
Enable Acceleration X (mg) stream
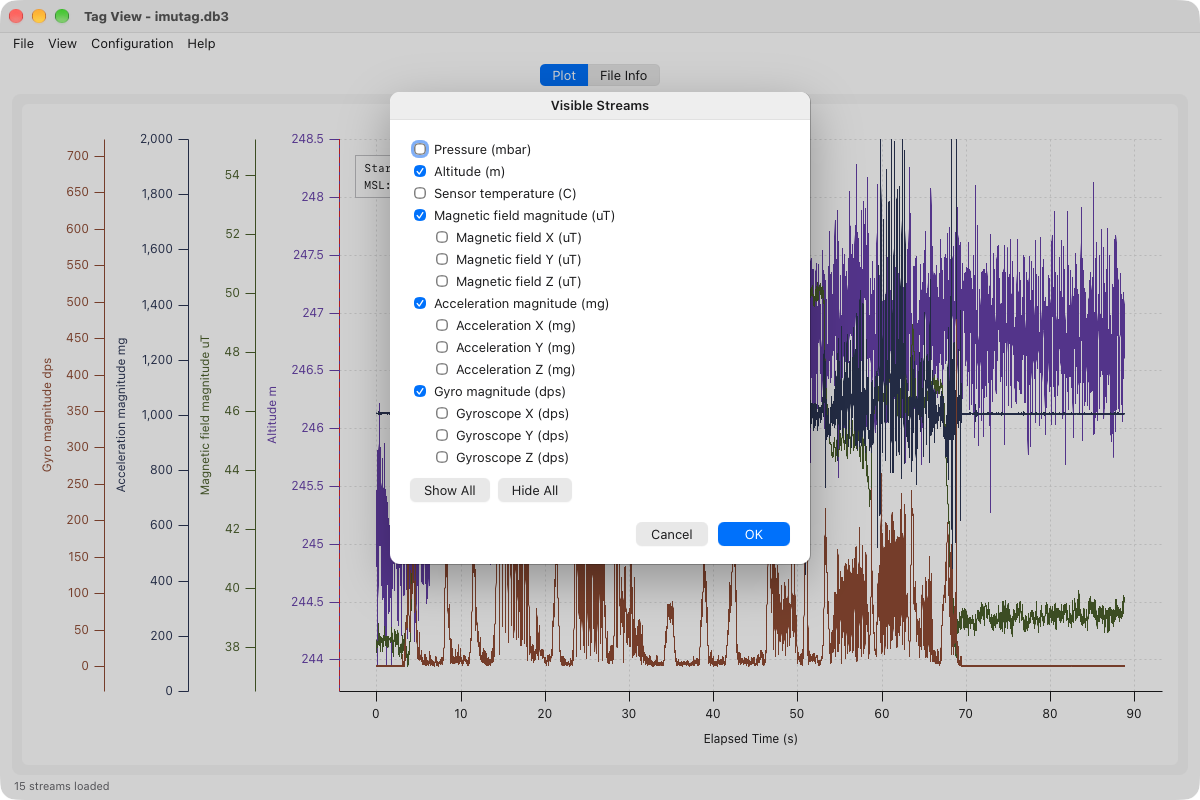(442, 325)
